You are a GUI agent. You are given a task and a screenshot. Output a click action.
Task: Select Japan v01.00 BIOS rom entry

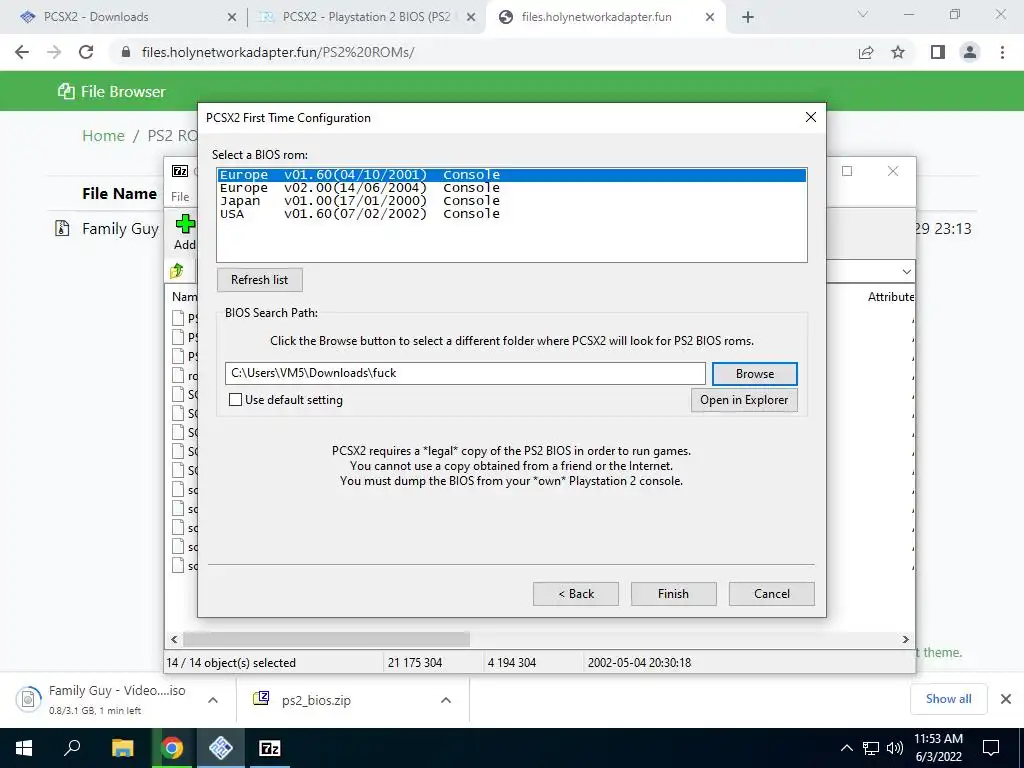(512, 200)
